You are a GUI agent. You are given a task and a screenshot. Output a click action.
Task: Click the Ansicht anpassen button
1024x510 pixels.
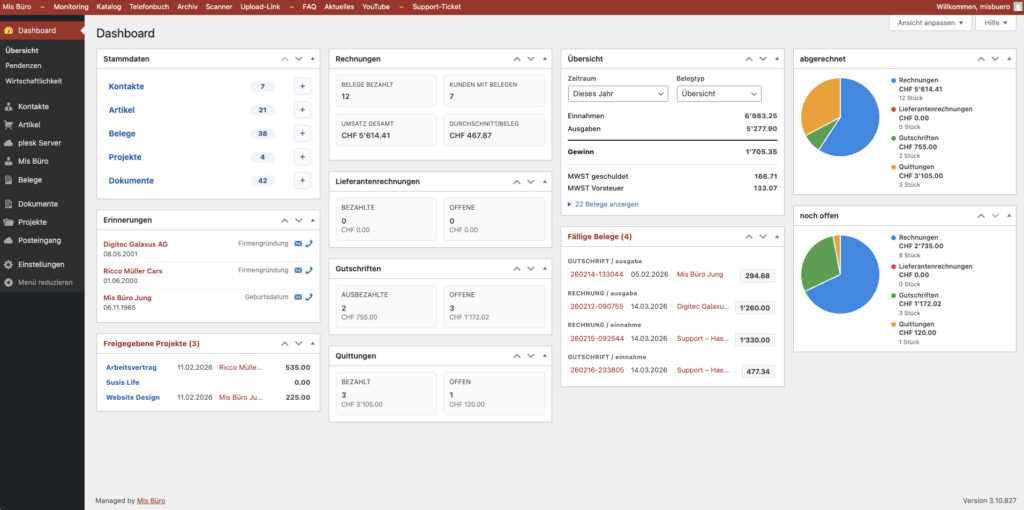coord(929,22)
